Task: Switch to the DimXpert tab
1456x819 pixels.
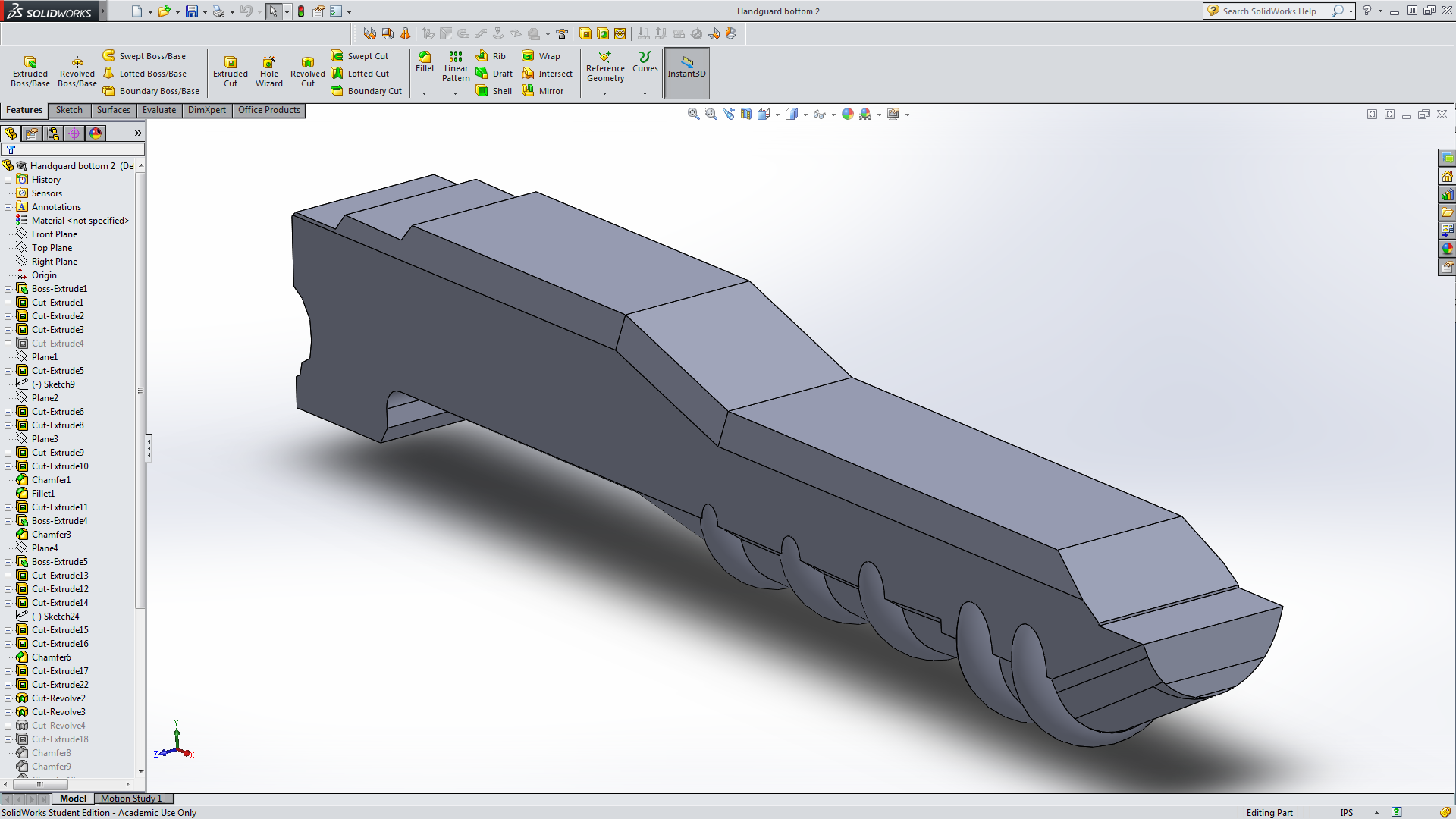Action: pyautogui.click(x=207, y=110)
